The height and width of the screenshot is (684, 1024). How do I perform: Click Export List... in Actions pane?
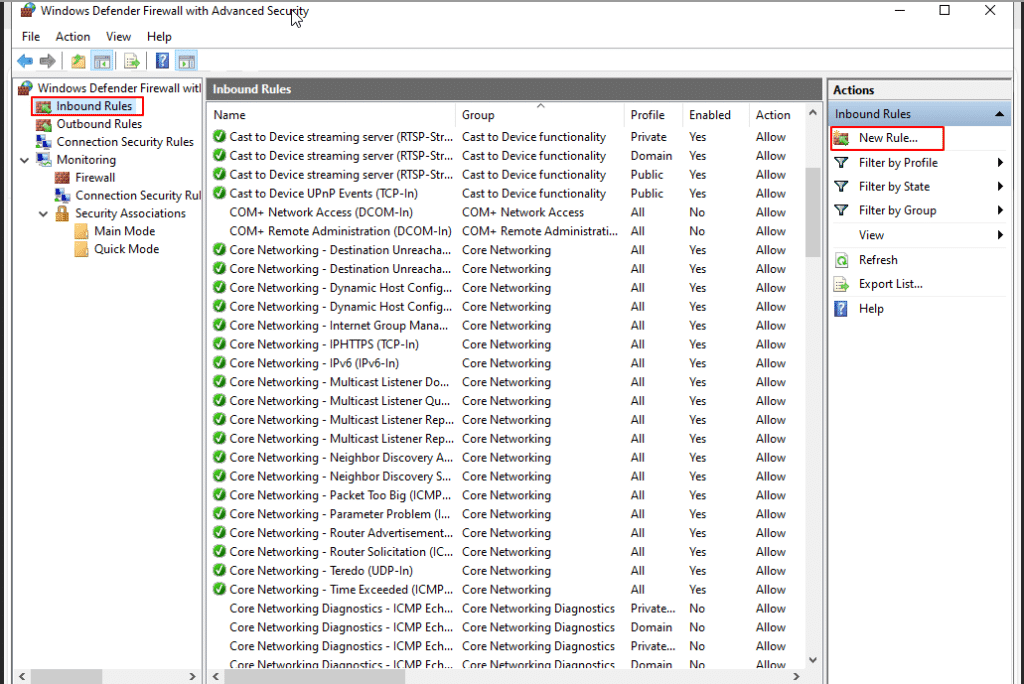[x=890, y=284]
